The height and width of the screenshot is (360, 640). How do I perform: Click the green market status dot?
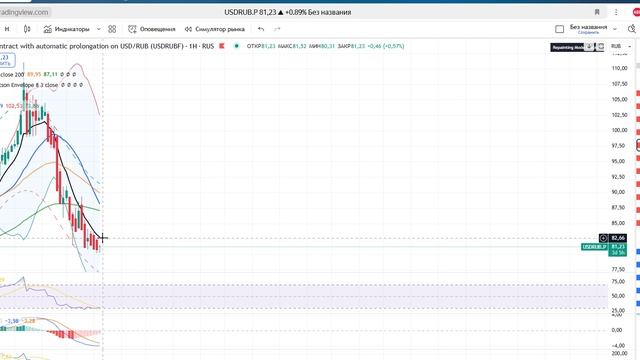[x=236, y=46]
